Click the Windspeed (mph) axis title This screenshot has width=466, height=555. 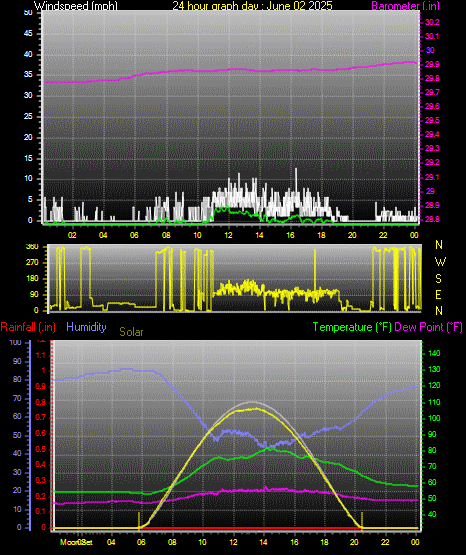(75, 5)
